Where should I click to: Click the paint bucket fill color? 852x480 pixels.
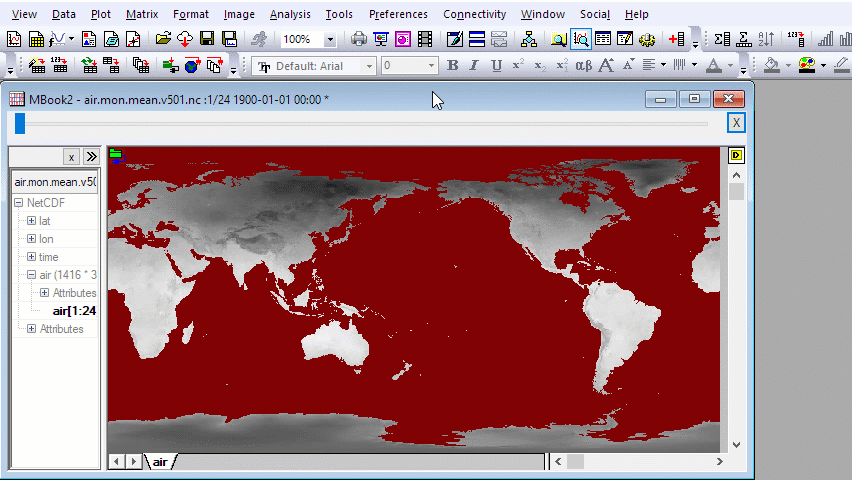(772, 66)
